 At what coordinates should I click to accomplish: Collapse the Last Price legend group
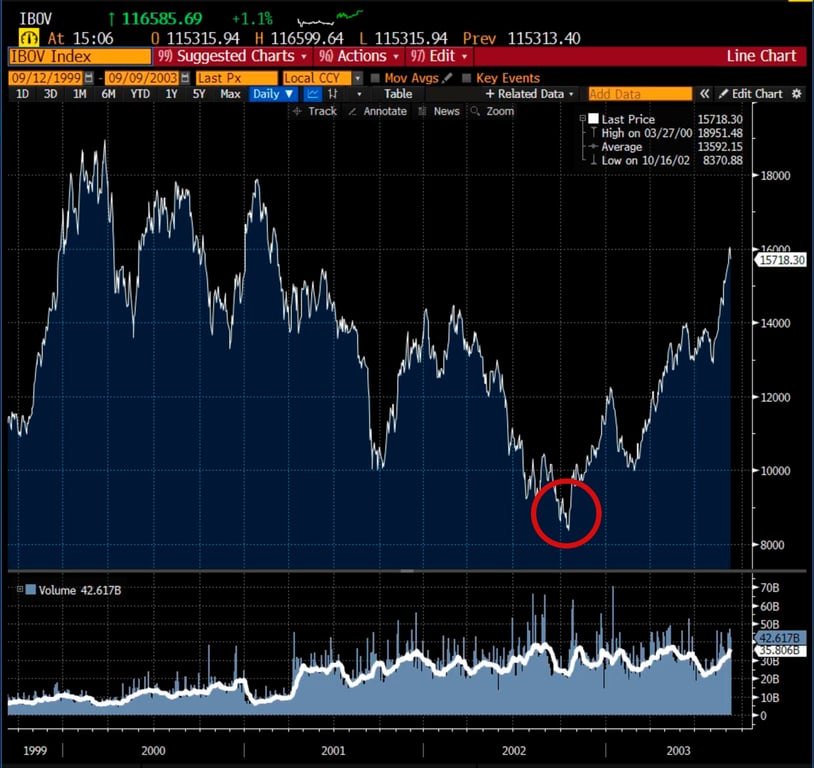[x=582, y=119]
